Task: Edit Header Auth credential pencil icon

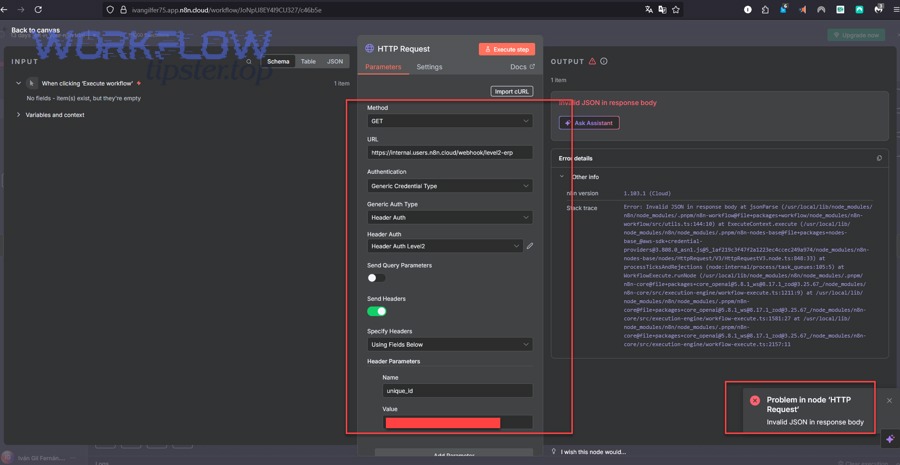Action: click(x=530, y=246)
